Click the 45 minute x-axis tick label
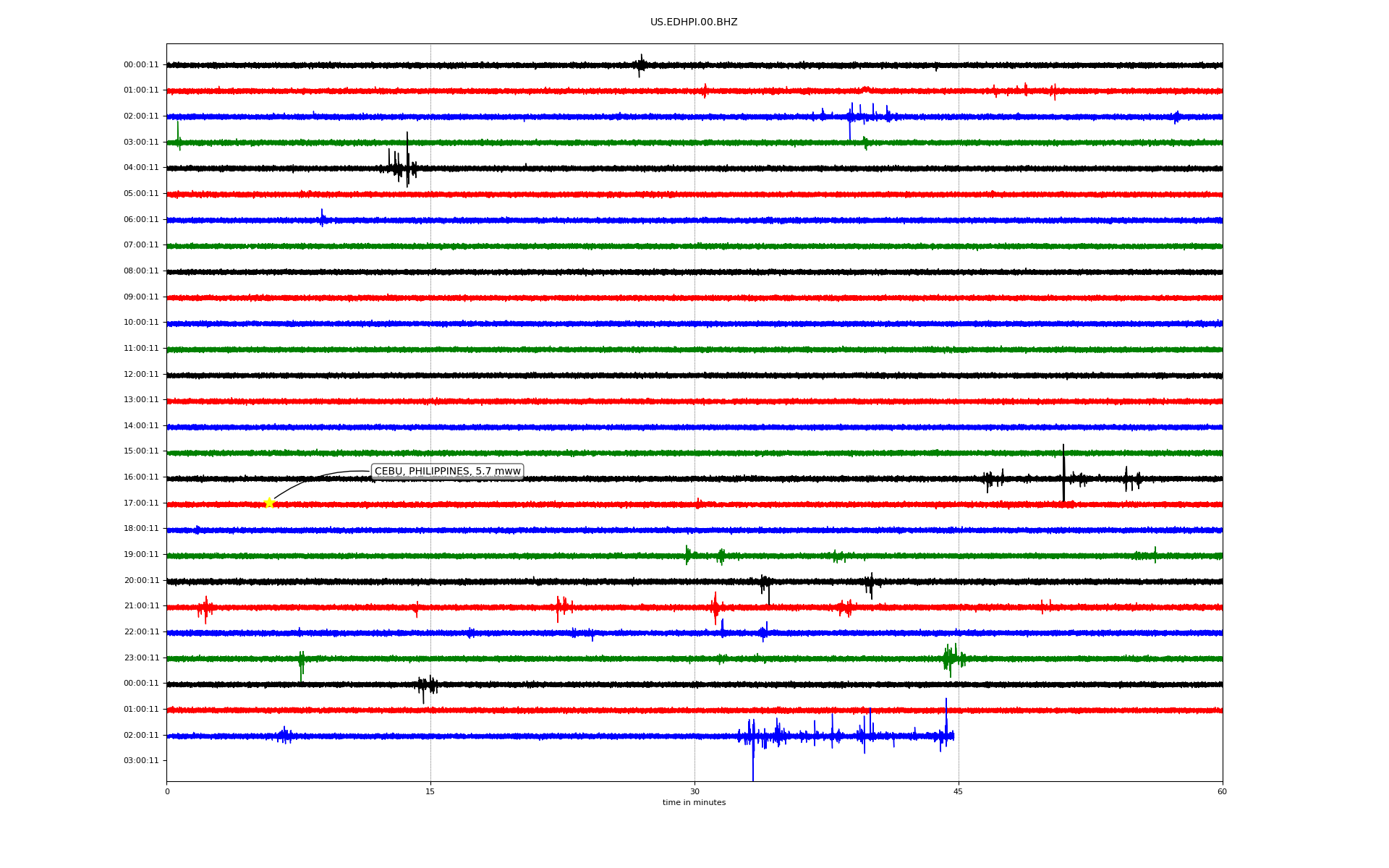Screen dimensions: 1389x868 click(958, 791)
